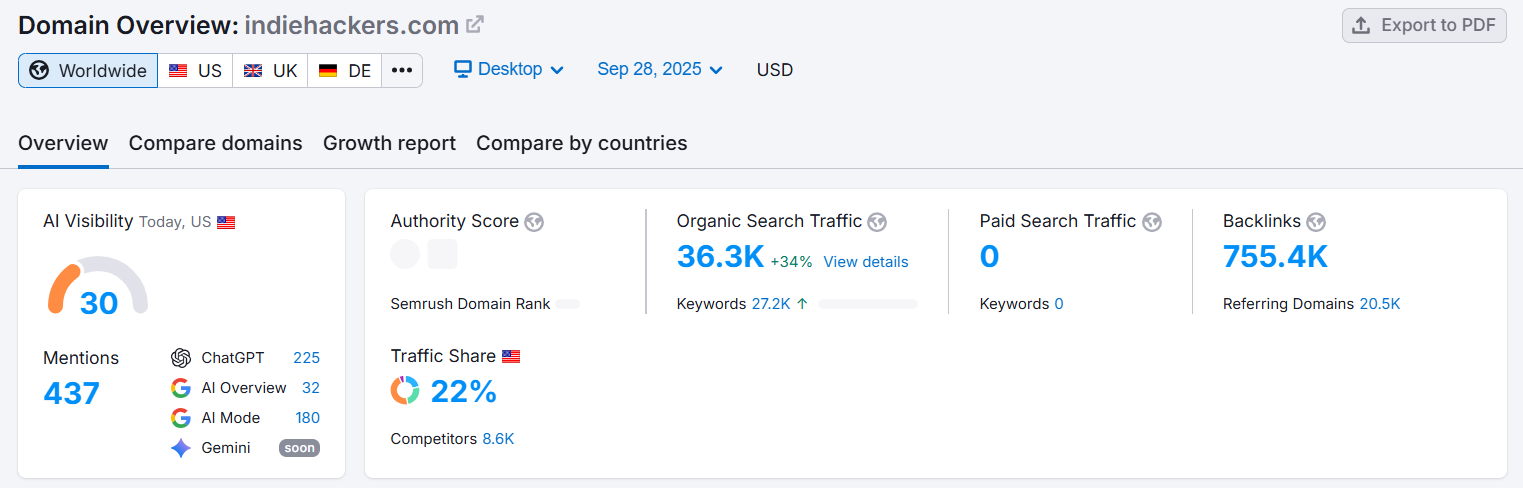Select the Overview tab
This screenshot has width=1523, height=488.
[63, 143]
